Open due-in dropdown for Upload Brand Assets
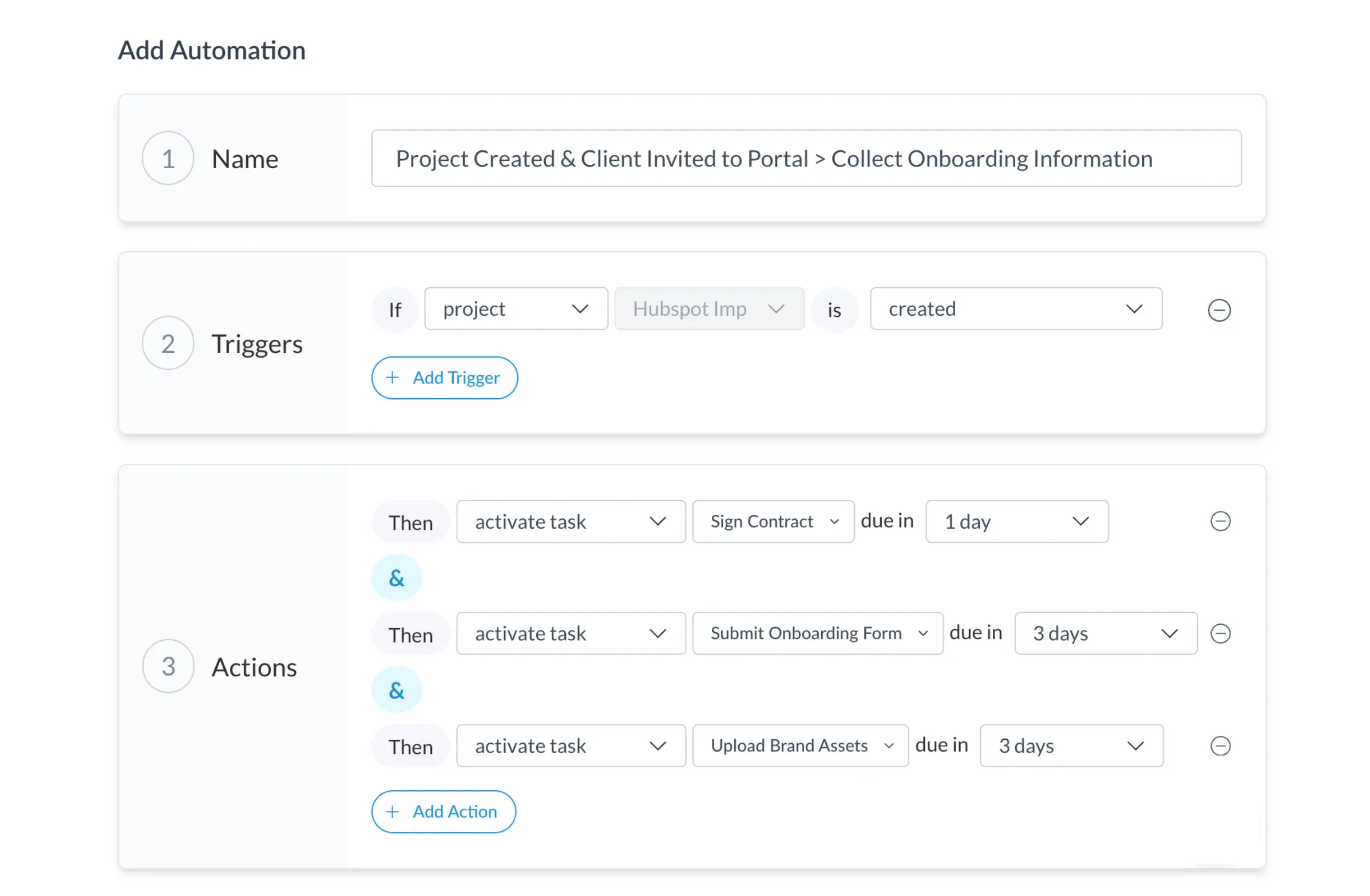The height and width of the screenshot is (896, 1370). tap(1071, 746)
